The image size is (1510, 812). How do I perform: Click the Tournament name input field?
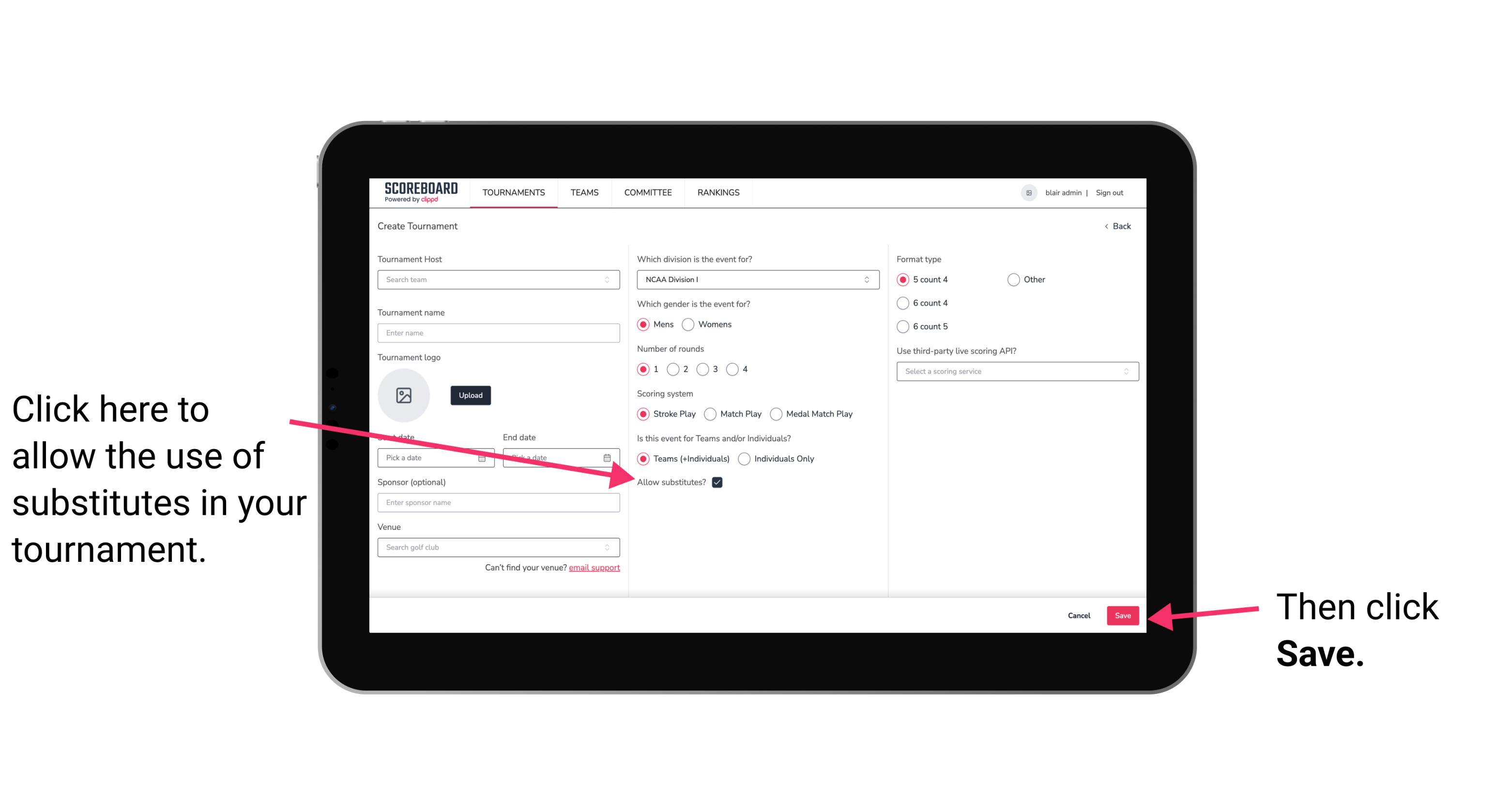click(x=499, y=333)
